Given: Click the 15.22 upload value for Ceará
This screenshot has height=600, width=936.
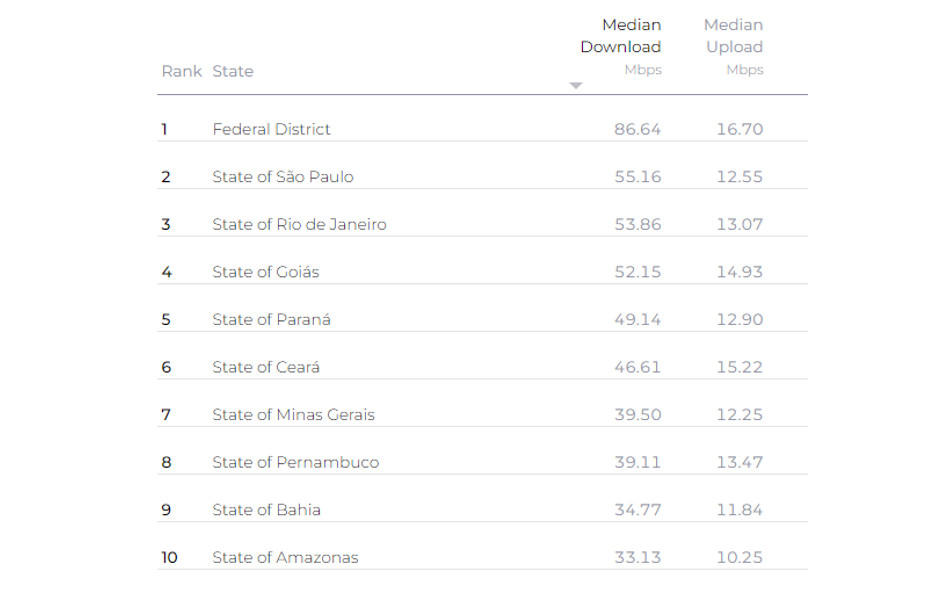Looking at the screenshot, I should coord(740,367).
